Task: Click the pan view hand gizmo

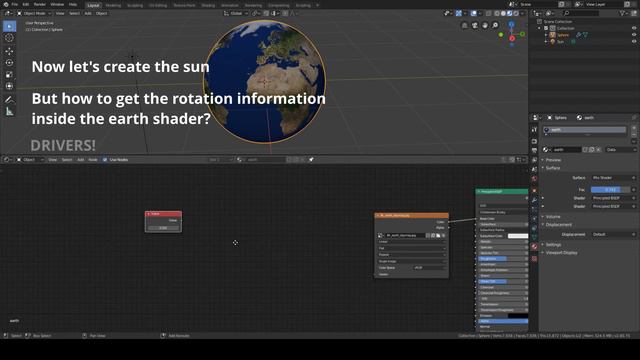Action: (x=485, y=25)
